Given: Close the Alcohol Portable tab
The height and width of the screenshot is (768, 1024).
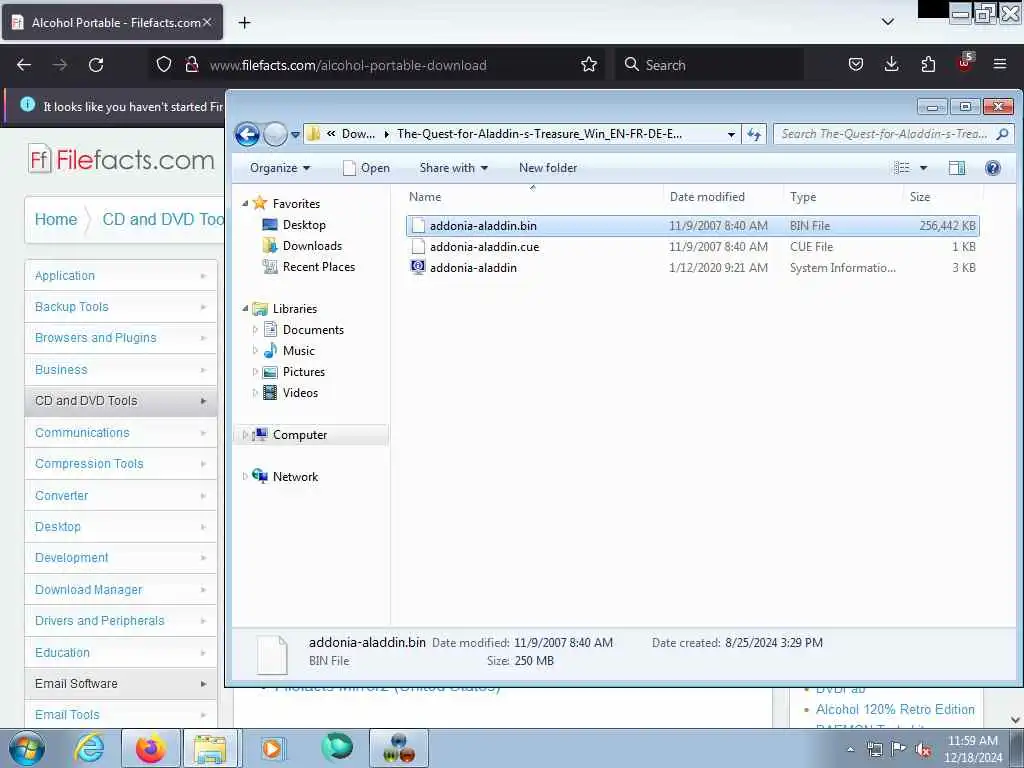Looking at the screenshot, I should 207,22.
